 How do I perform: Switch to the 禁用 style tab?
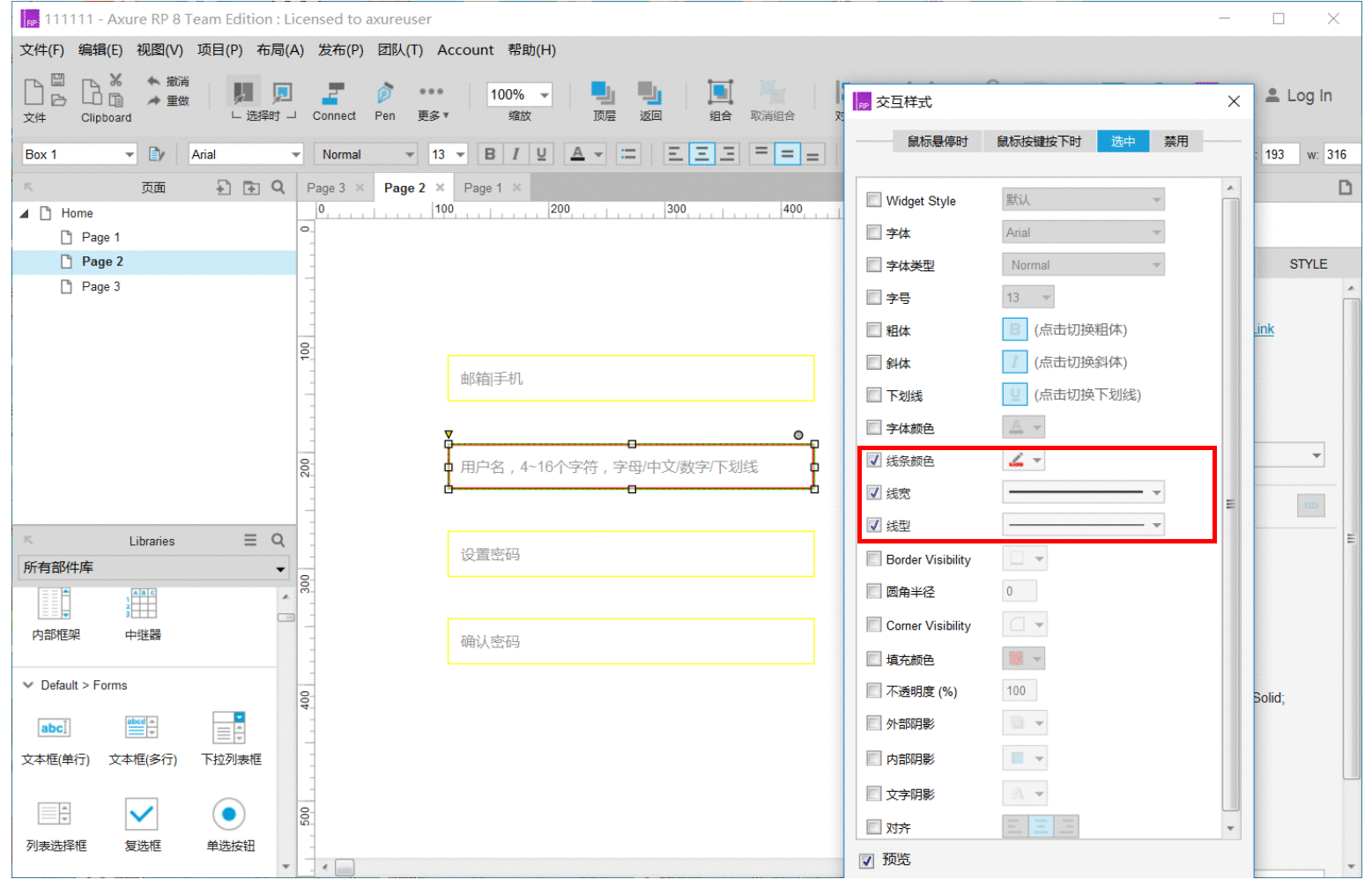tap(1175, 141)
